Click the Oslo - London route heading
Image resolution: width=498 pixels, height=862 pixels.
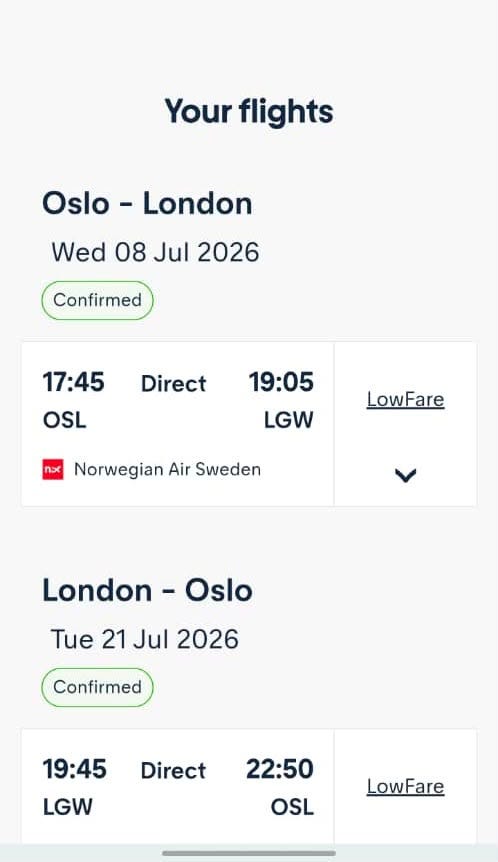[147, 203]
